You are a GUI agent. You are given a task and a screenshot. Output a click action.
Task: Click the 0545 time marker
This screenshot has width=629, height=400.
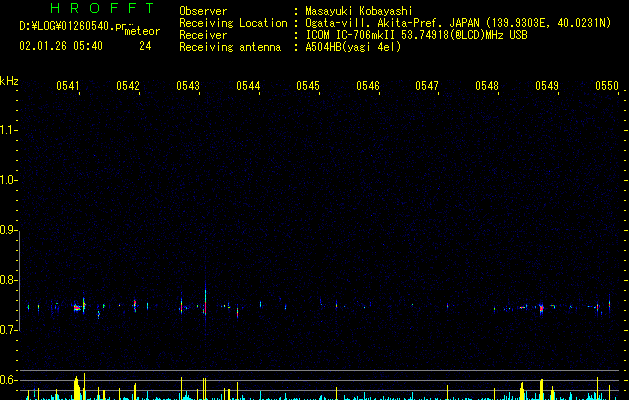[x=308, y=86]
